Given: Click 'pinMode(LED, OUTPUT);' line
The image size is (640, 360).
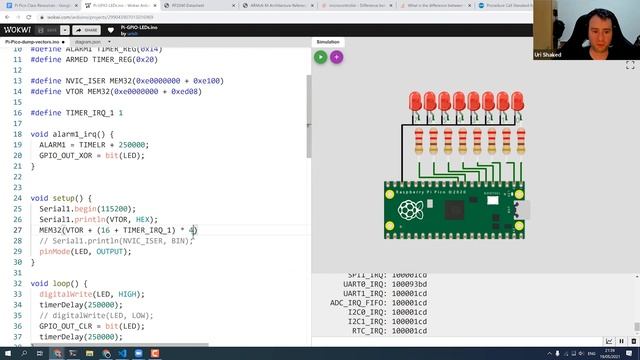Looking at the screenshot, I should point(85,251).
